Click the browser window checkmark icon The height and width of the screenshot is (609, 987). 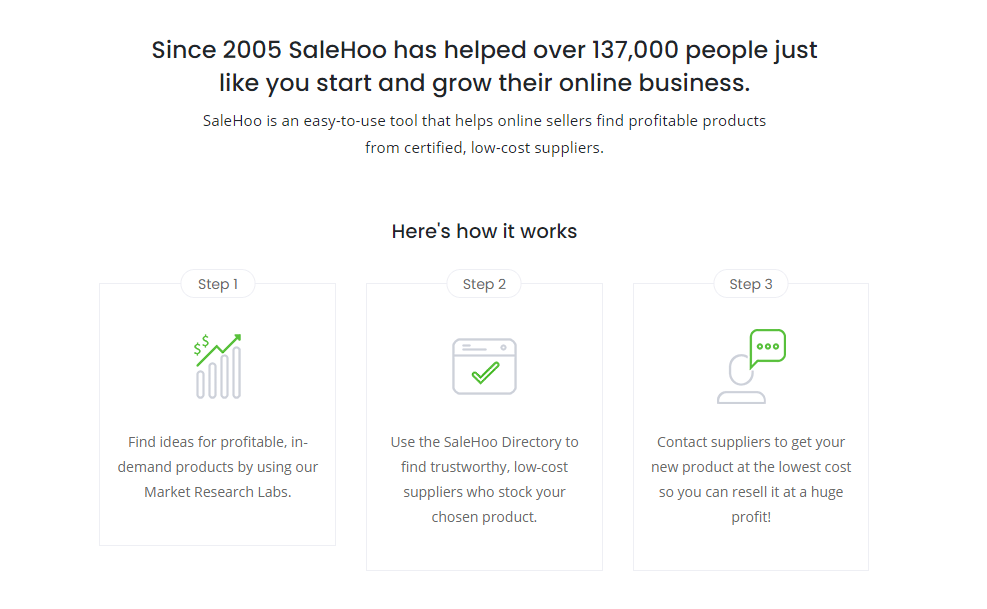pos(484,366)
